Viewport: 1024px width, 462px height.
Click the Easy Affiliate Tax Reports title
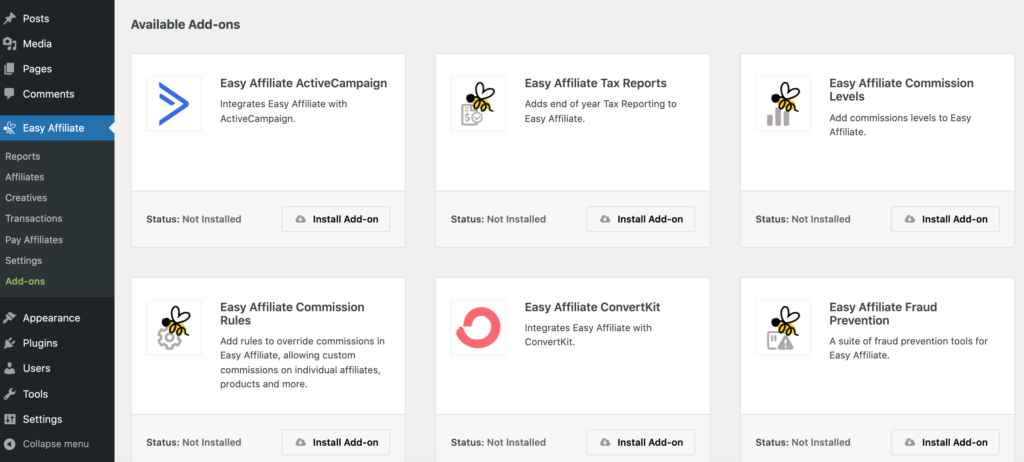596,83
